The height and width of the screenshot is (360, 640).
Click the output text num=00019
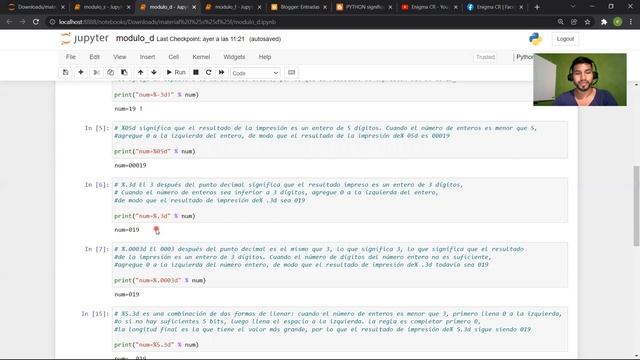pos(130,165)
